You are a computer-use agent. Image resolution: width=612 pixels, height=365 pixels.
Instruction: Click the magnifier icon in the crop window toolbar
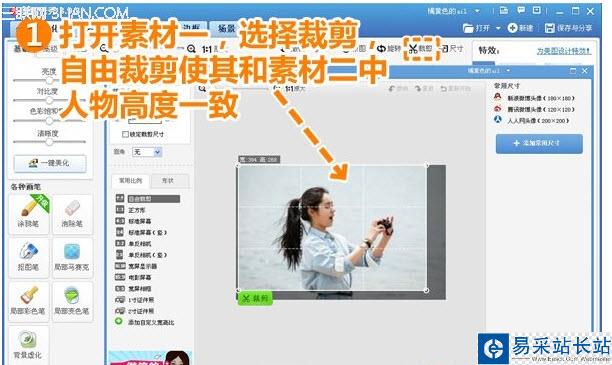[202, 89]
